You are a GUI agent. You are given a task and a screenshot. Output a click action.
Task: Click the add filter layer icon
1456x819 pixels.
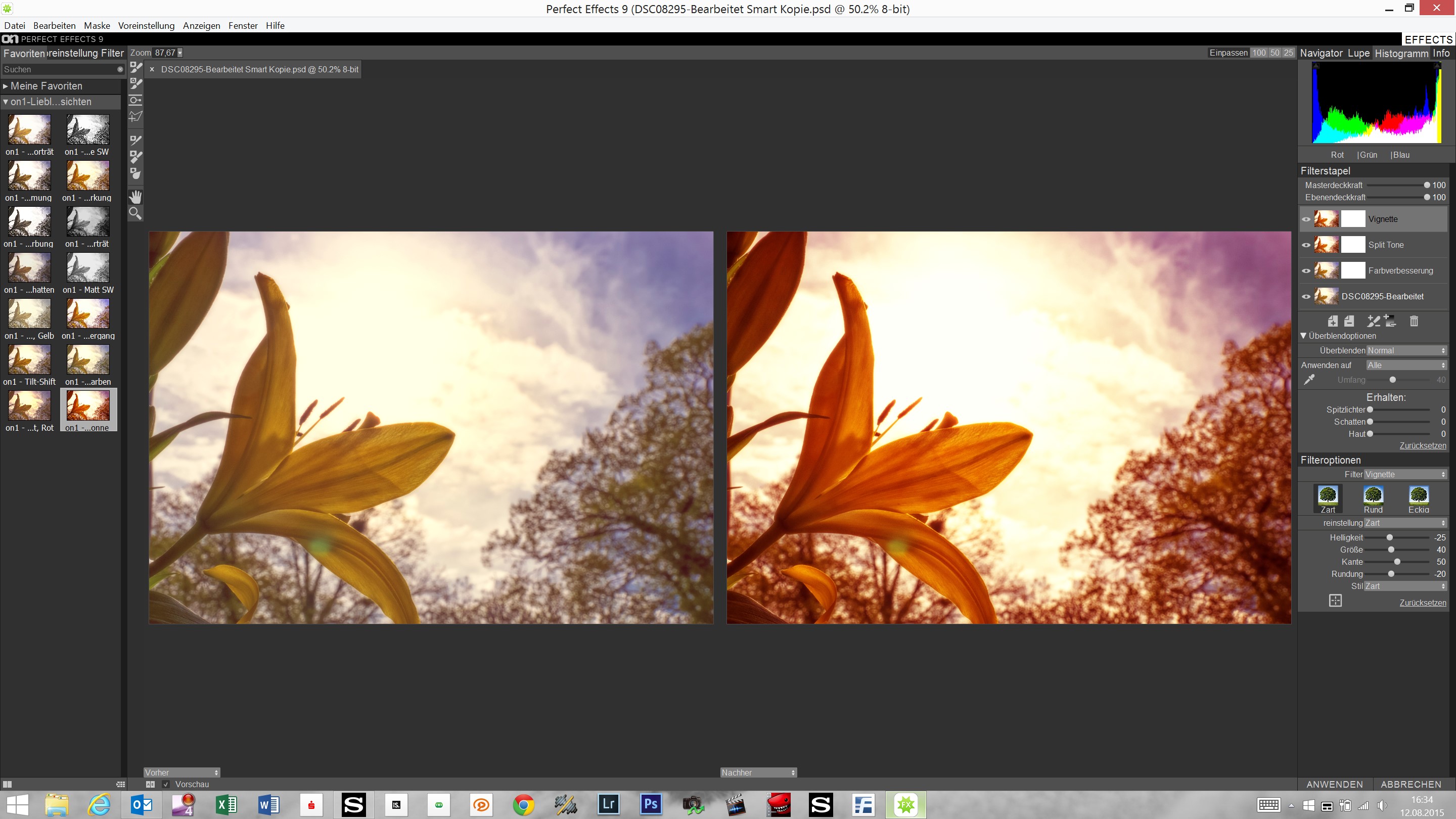tap(1332, 321)
